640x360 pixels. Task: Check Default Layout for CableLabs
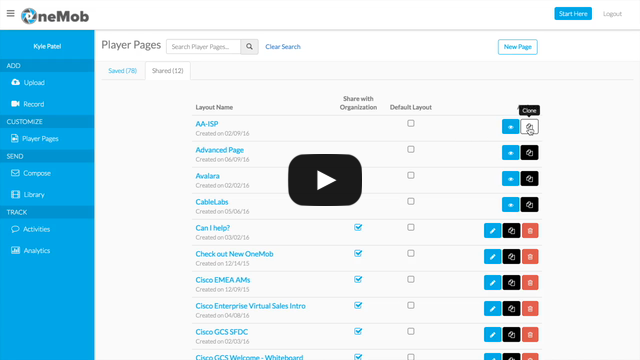coord(411,201)
